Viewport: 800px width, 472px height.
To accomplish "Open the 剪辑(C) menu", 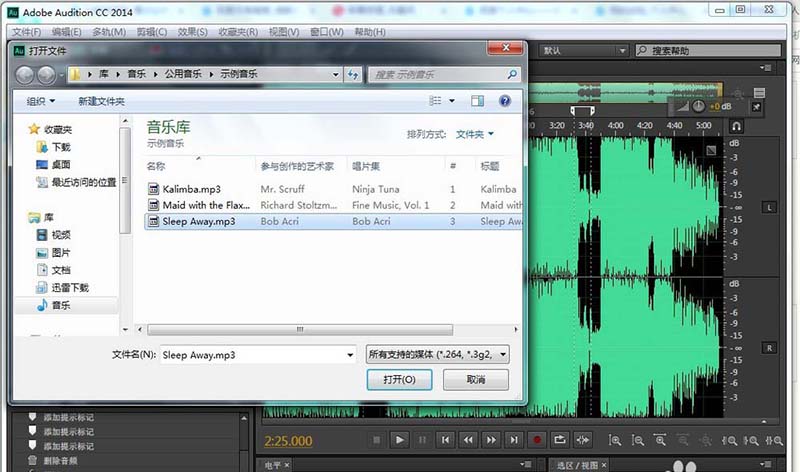I will pyautogui.click(x=152, y=32).
